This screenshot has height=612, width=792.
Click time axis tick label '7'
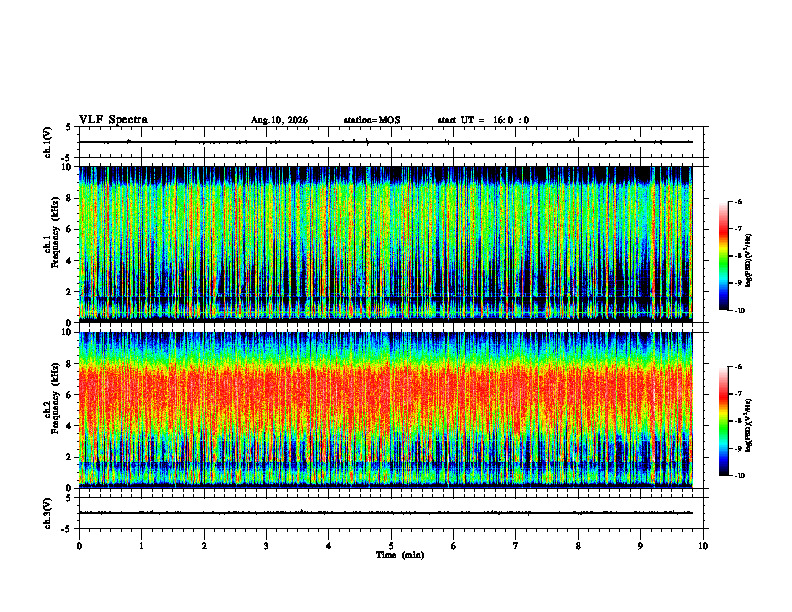pos(516,546)
